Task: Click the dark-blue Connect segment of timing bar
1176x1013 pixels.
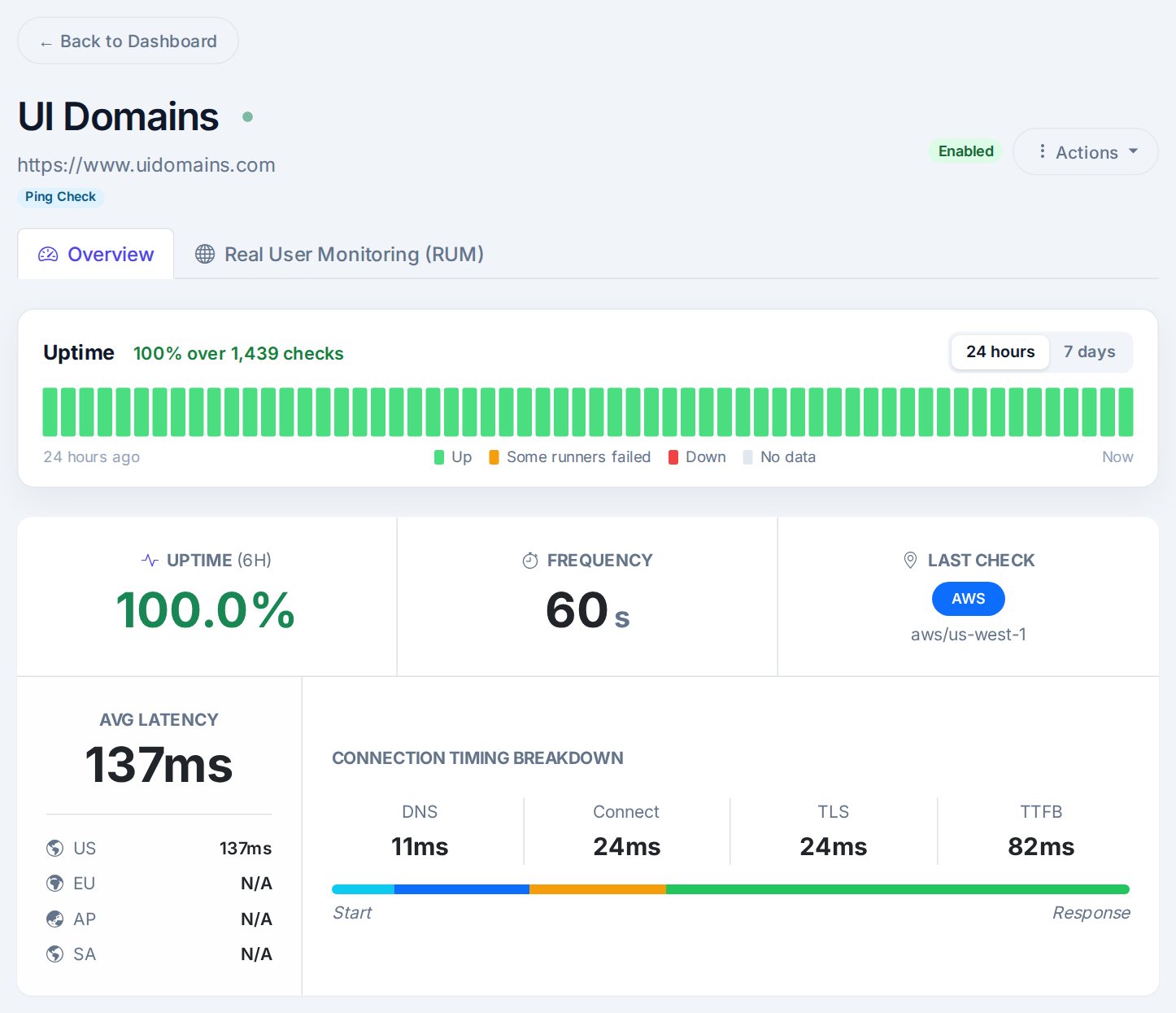Action: click(x=462, y=889)
